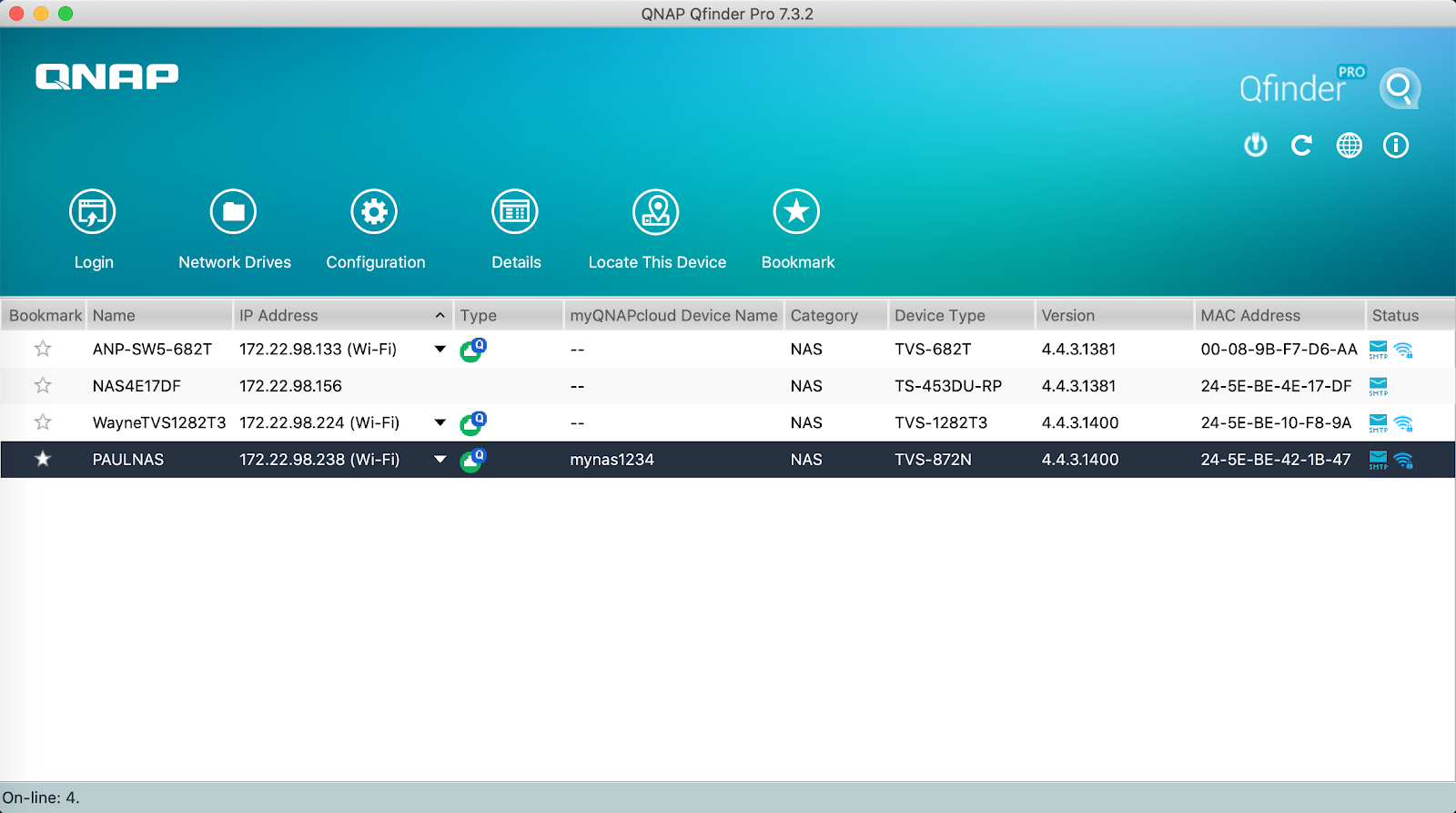Show device Details

[x=515, y=212]
